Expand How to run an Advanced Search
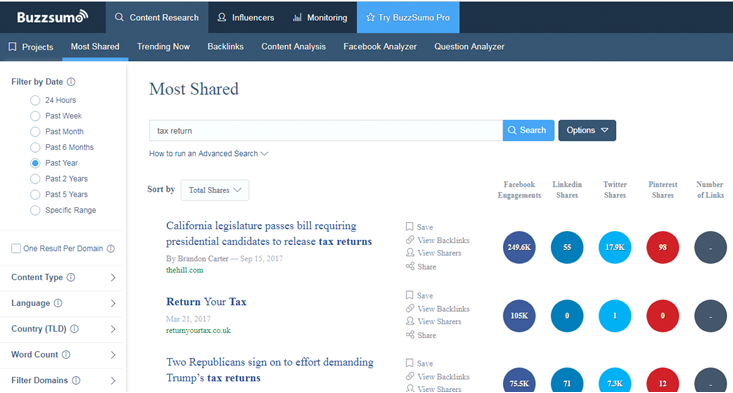 [x=208, y=153]
